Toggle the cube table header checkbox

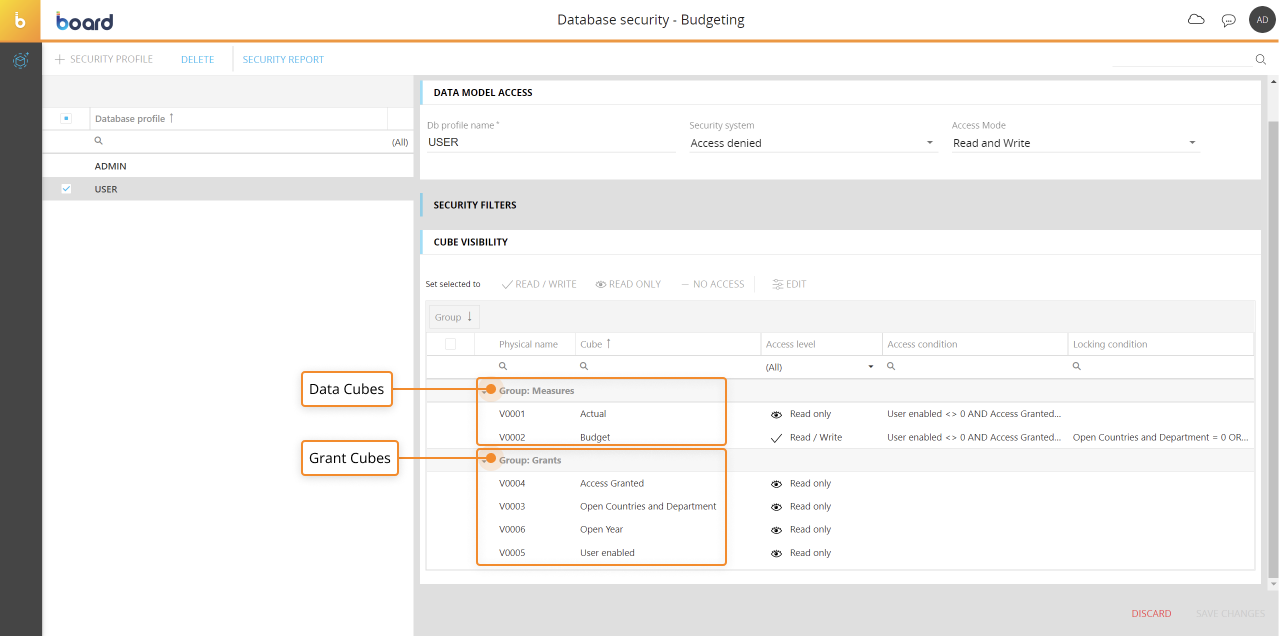point(450,344)
